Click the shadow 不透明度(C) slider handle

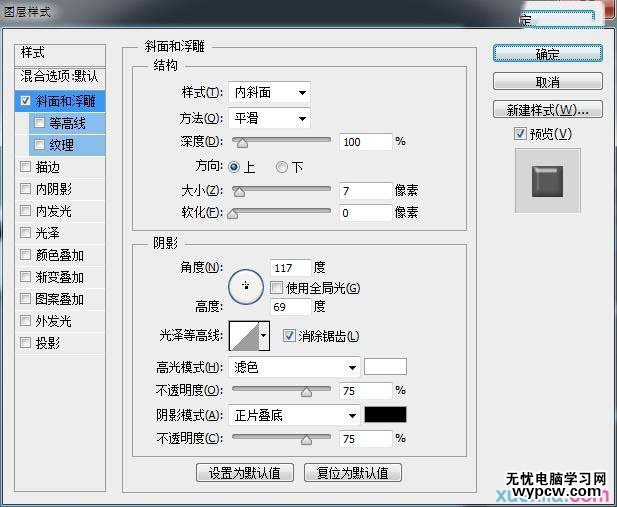[306, 440]
